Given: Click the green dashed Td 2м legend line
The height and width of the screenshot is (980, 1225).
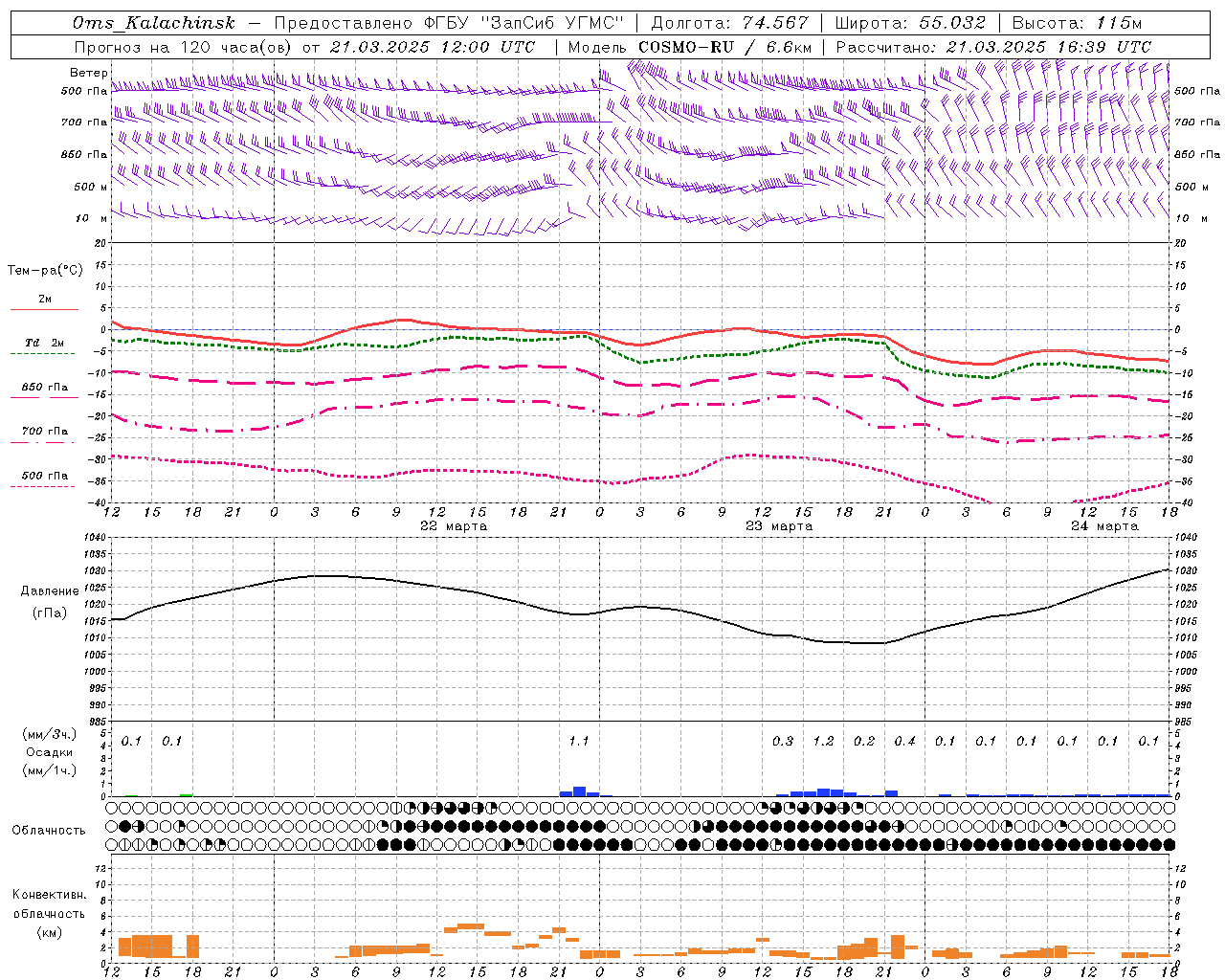Looking at the screenshot, I should (x=42, y=354).
